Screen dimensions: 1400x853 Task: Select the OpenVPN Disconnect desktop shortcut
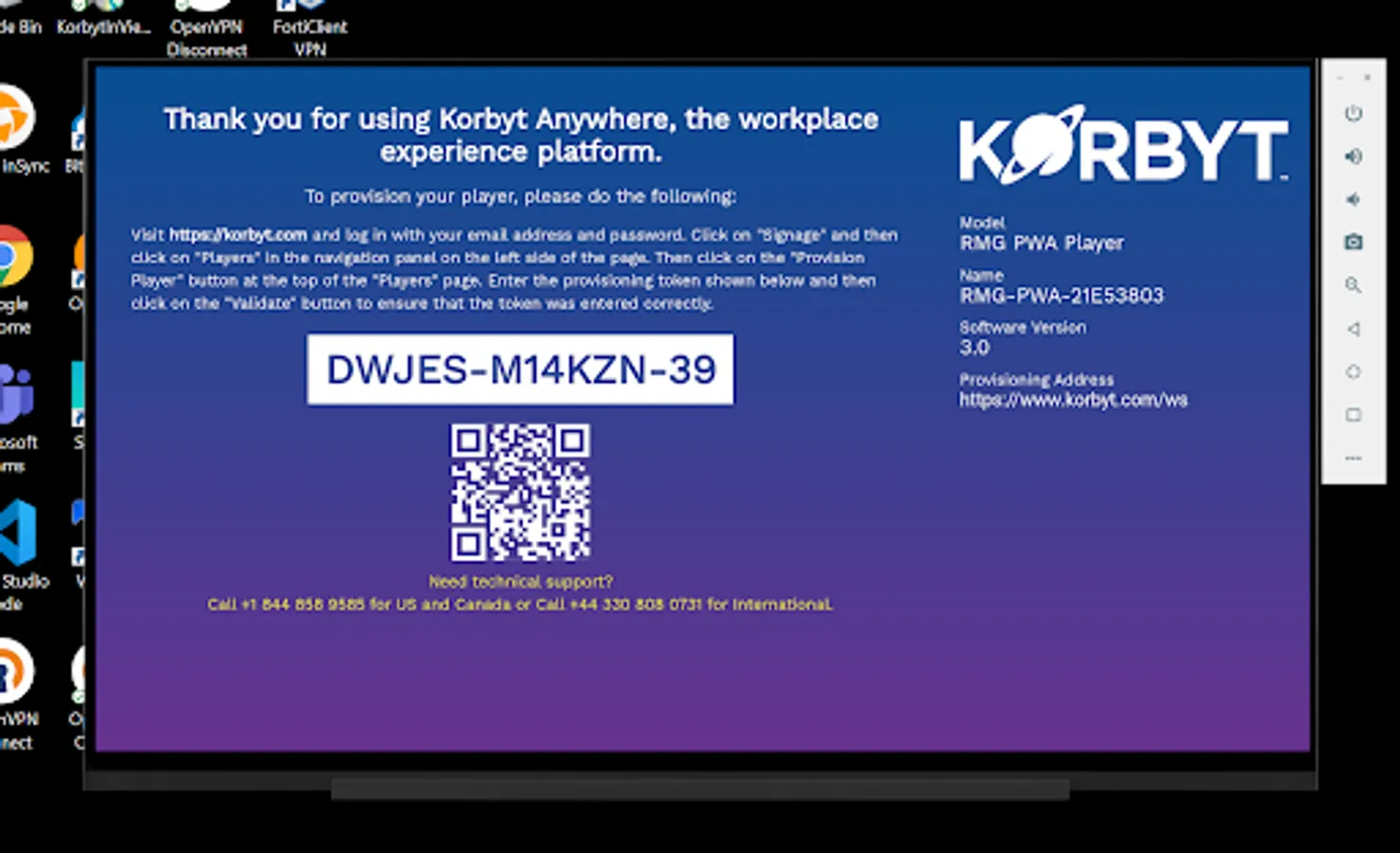[207, 28]
